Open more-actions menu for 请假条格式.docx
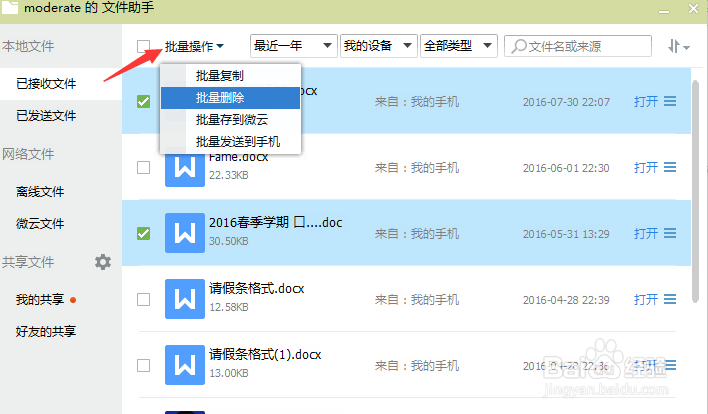This screenshot has width=708, height=414. pyautogui.click(x=670, y=299)
